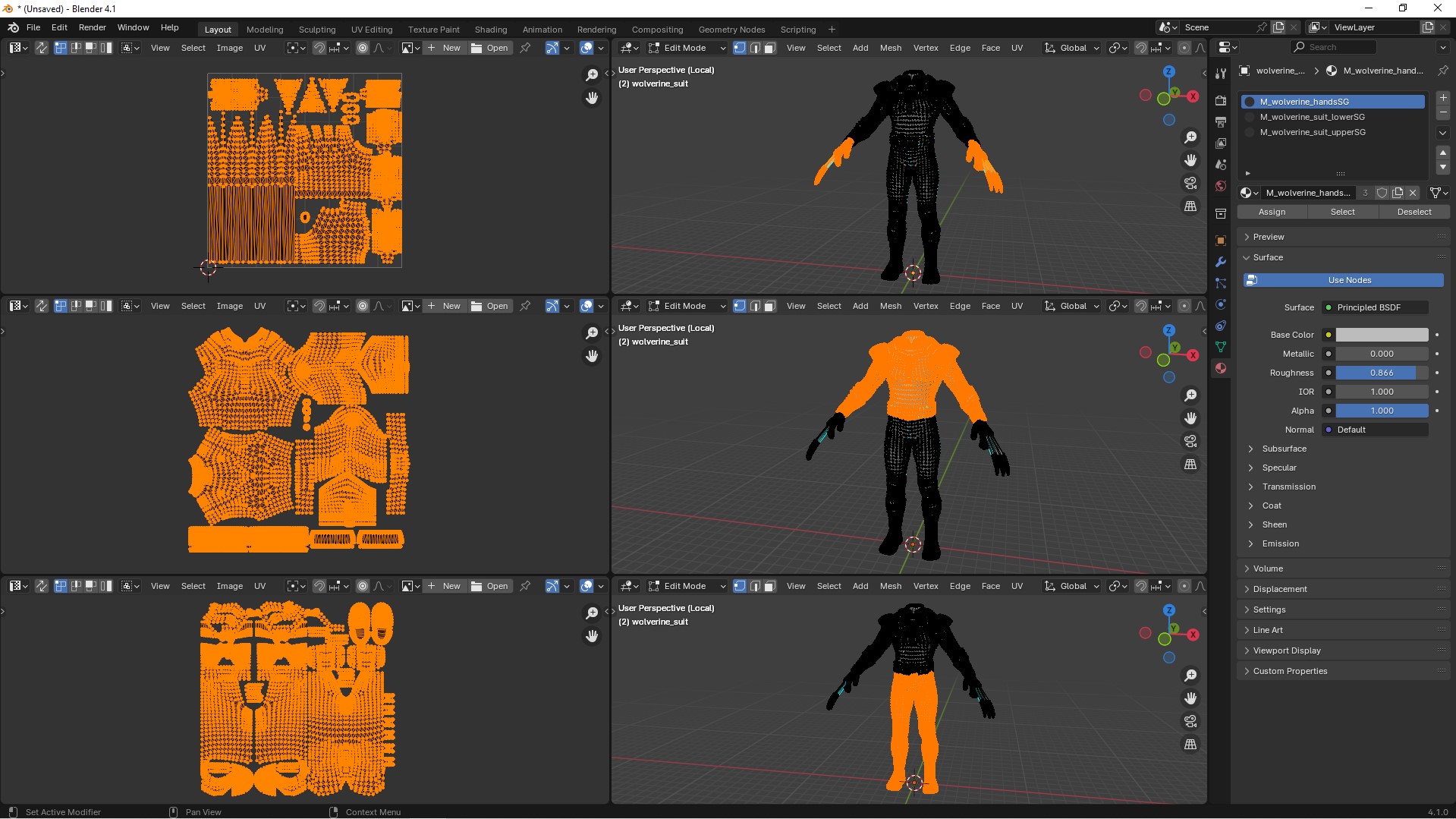1456x819 pixels.
Task: Open the Object Properties orange square tab
Action: [1220, 241]
